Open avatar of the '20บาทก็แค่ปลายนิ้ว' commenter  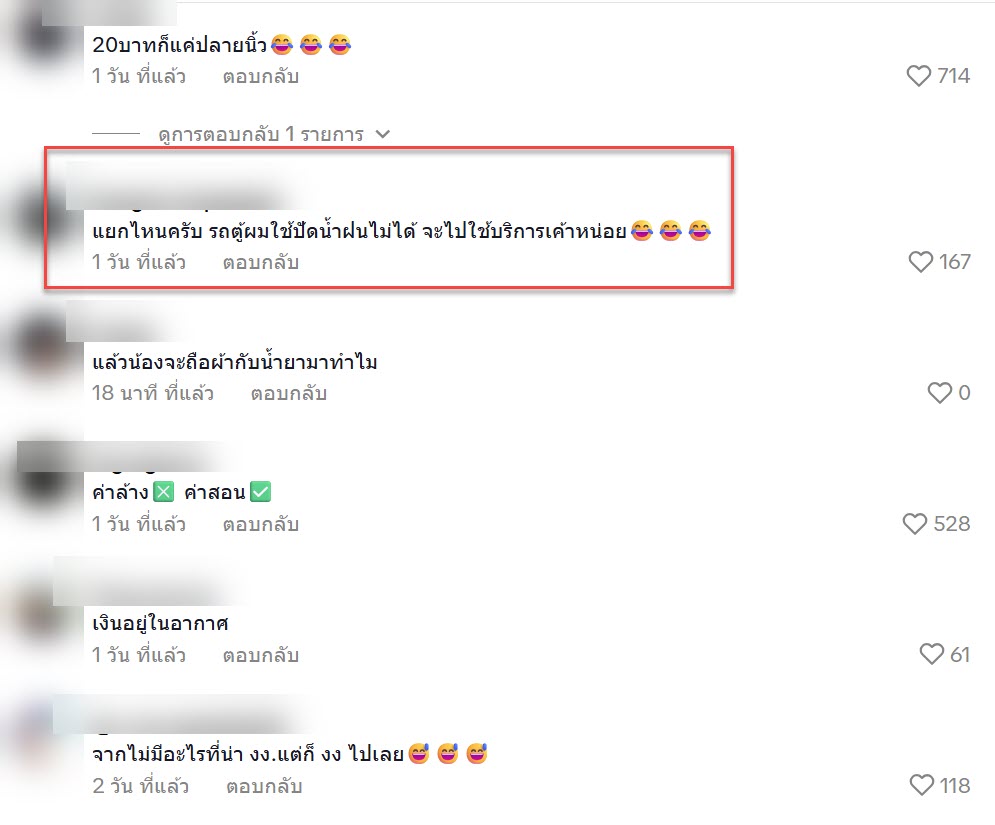[x=43, y=38]
